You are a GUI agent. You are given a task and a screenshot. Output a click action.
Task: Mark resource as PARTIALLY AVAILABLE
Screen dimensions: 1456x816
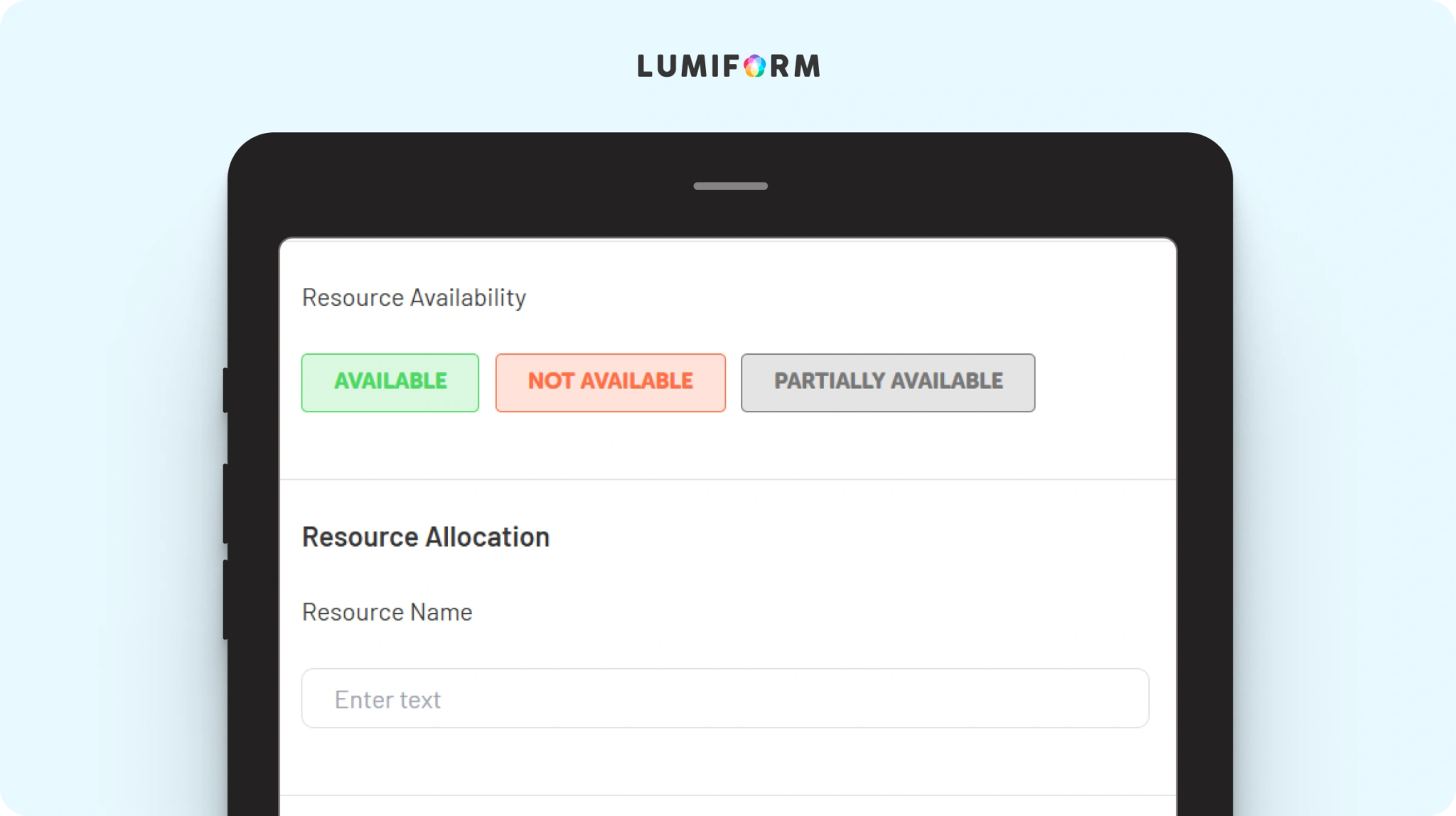point(888,382)
